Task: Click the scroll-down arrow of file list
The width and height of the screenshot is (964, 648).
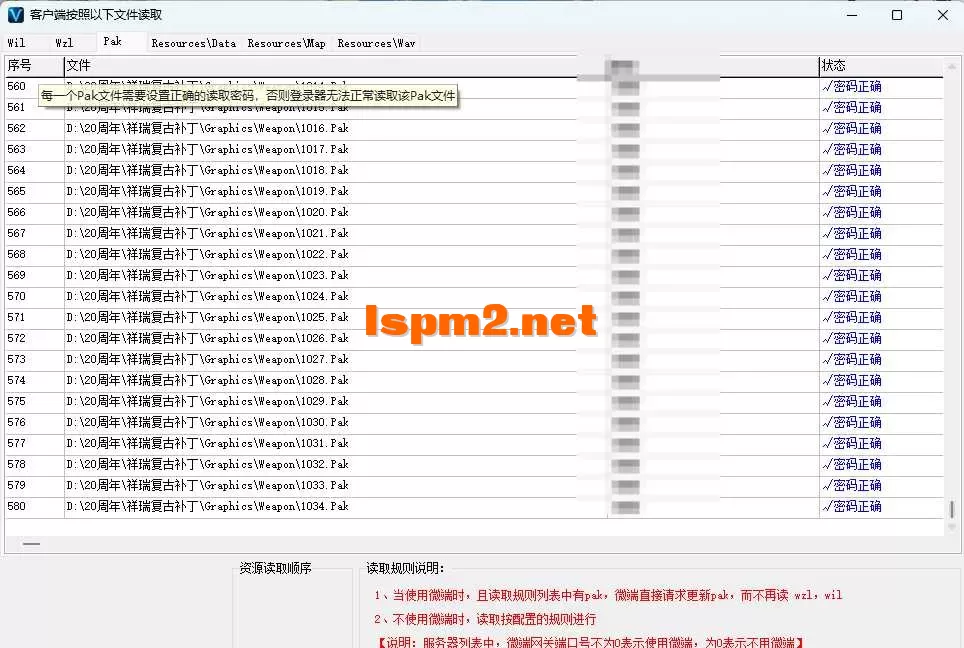Action: pos(952,528)
